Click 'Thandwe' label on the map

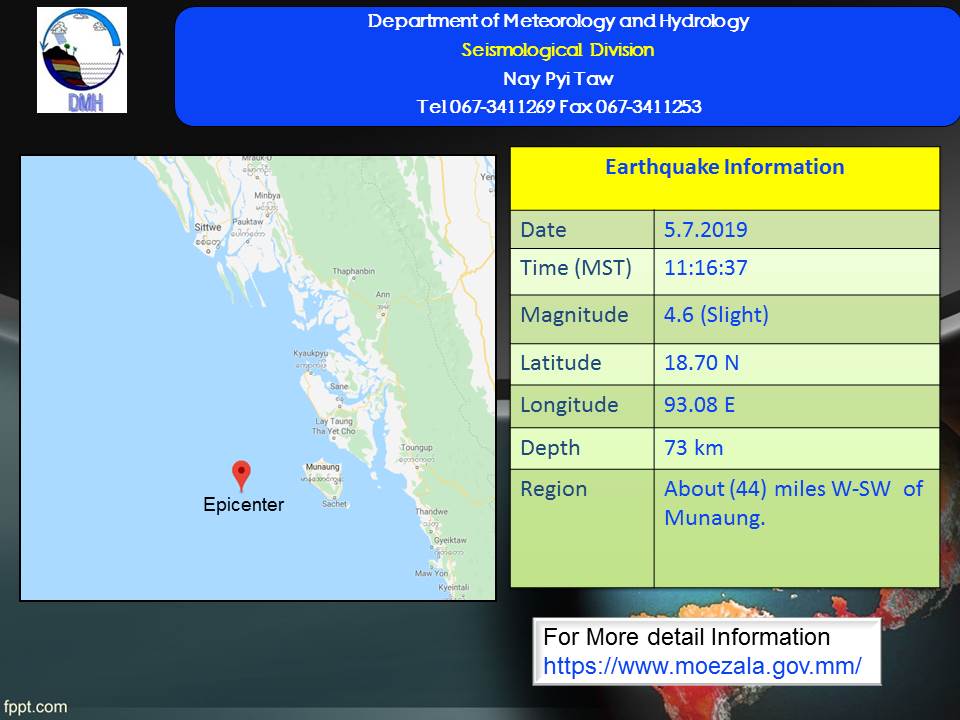point(432,511)
